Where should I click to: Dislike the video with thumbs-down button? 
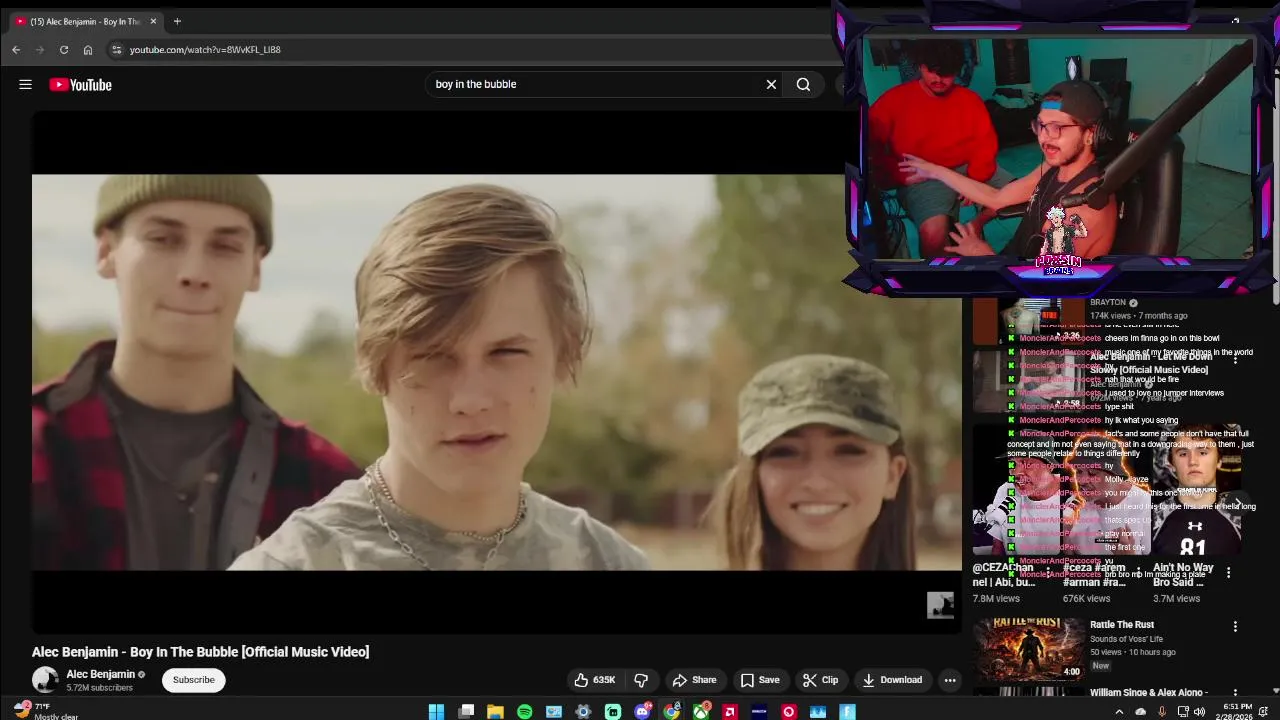pos(641,680)
